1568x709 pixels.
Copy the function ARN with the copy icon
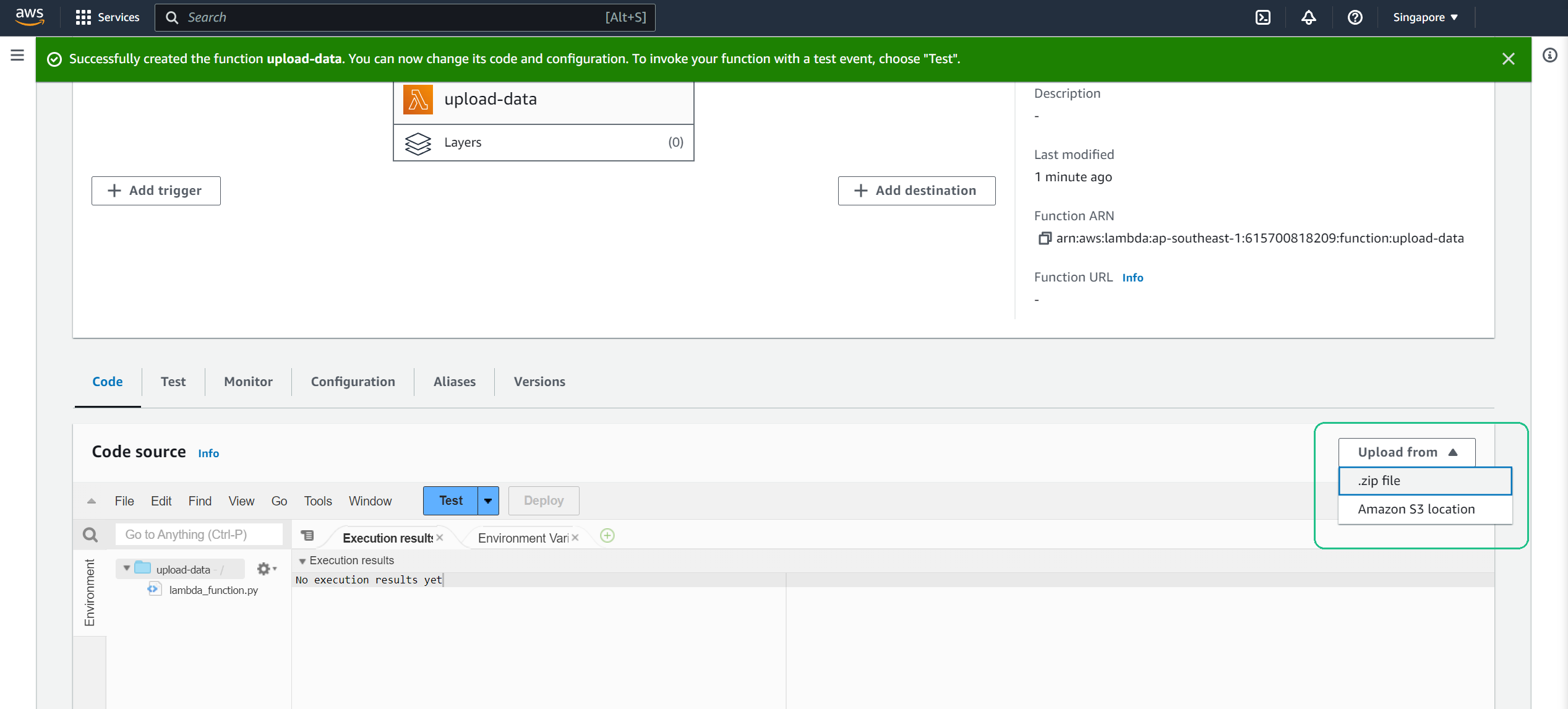[1044, 238]
